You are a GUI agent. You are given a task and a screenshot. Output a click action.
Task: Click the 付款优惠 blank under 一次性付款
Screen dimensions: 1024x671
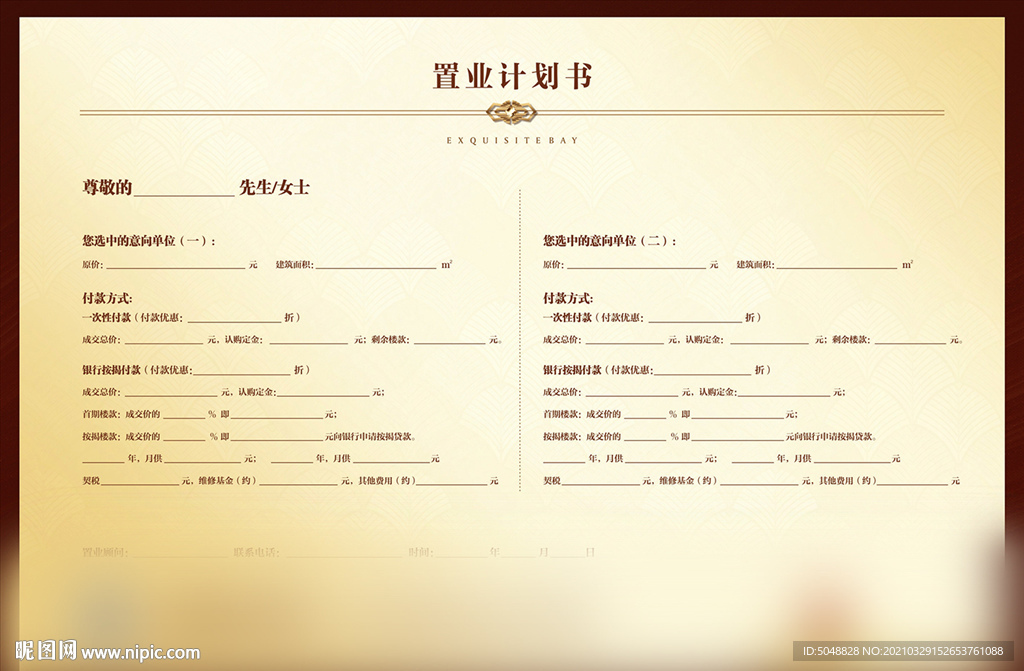pos(235,318)
